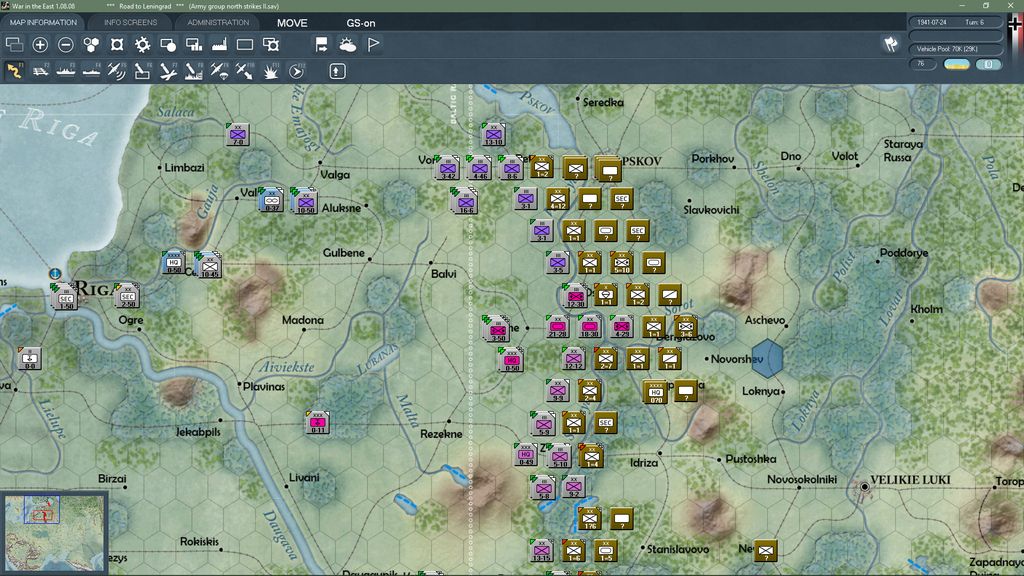Select the 3-42 unit counter
This screenshot has height=576, width=1024.
coord(447,168)
